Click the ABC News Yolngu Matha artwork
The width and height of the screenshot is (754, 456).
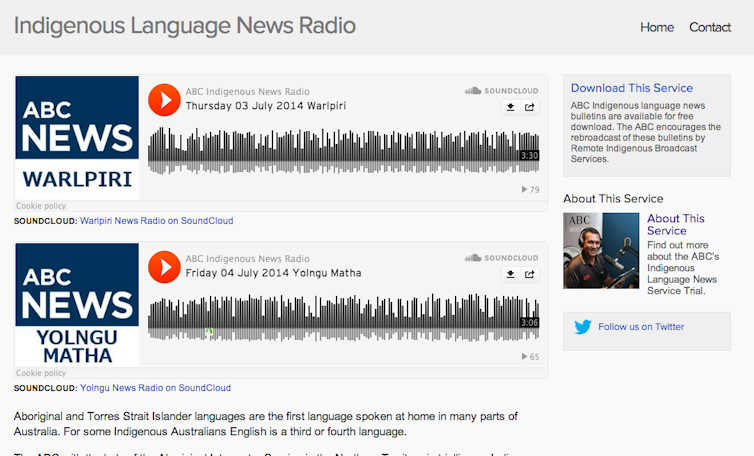77,305
